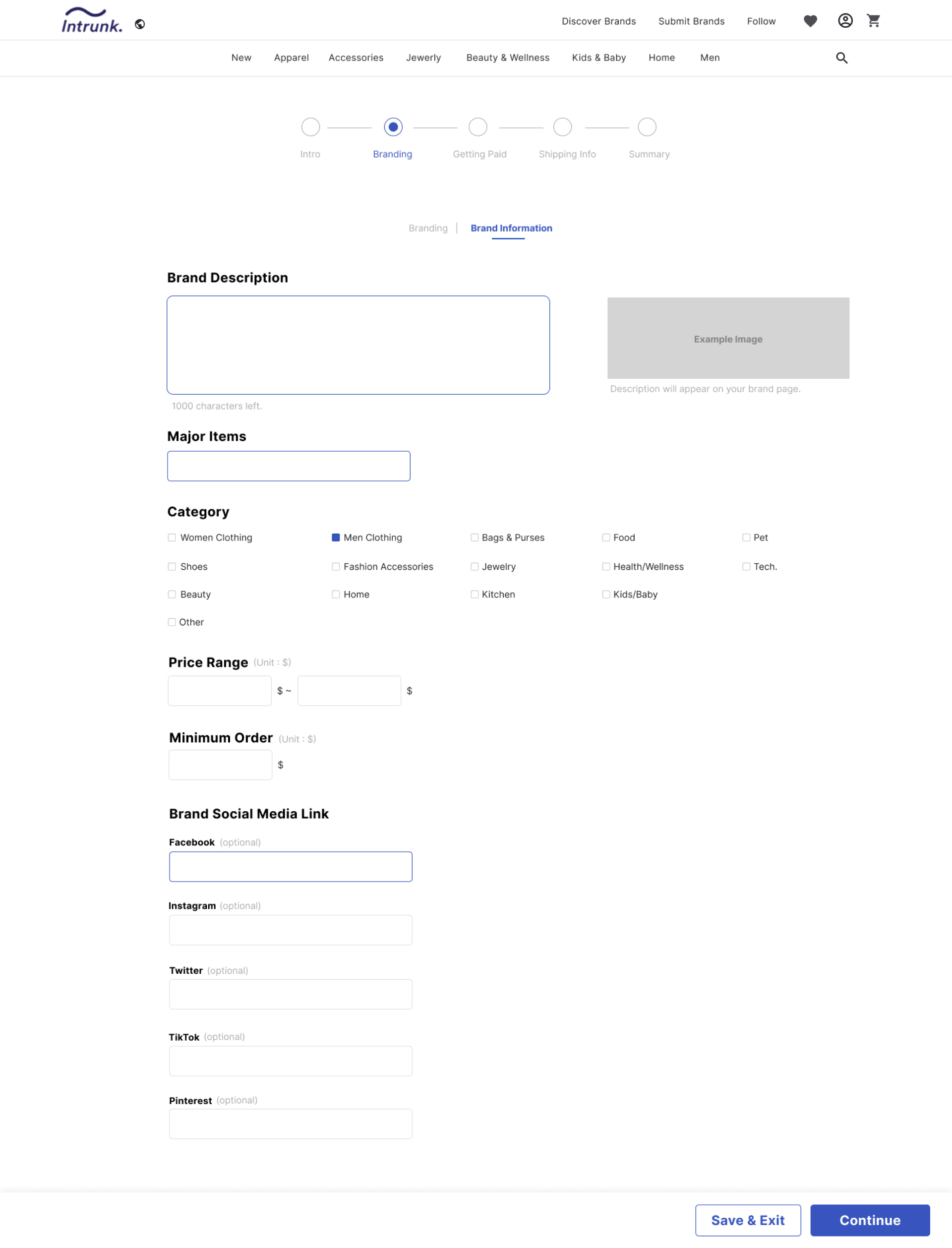Follow the Discover Brands link

(x=598, y=21)
